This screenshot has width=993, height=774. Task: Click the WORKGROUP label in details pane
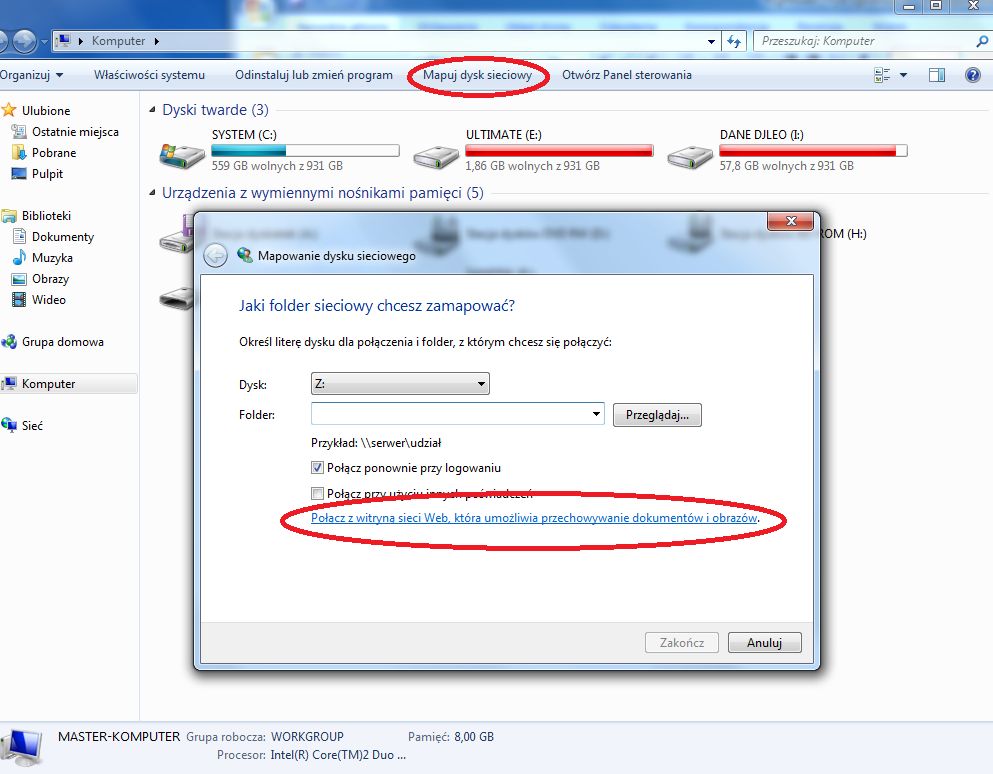(x=307, y=737)
